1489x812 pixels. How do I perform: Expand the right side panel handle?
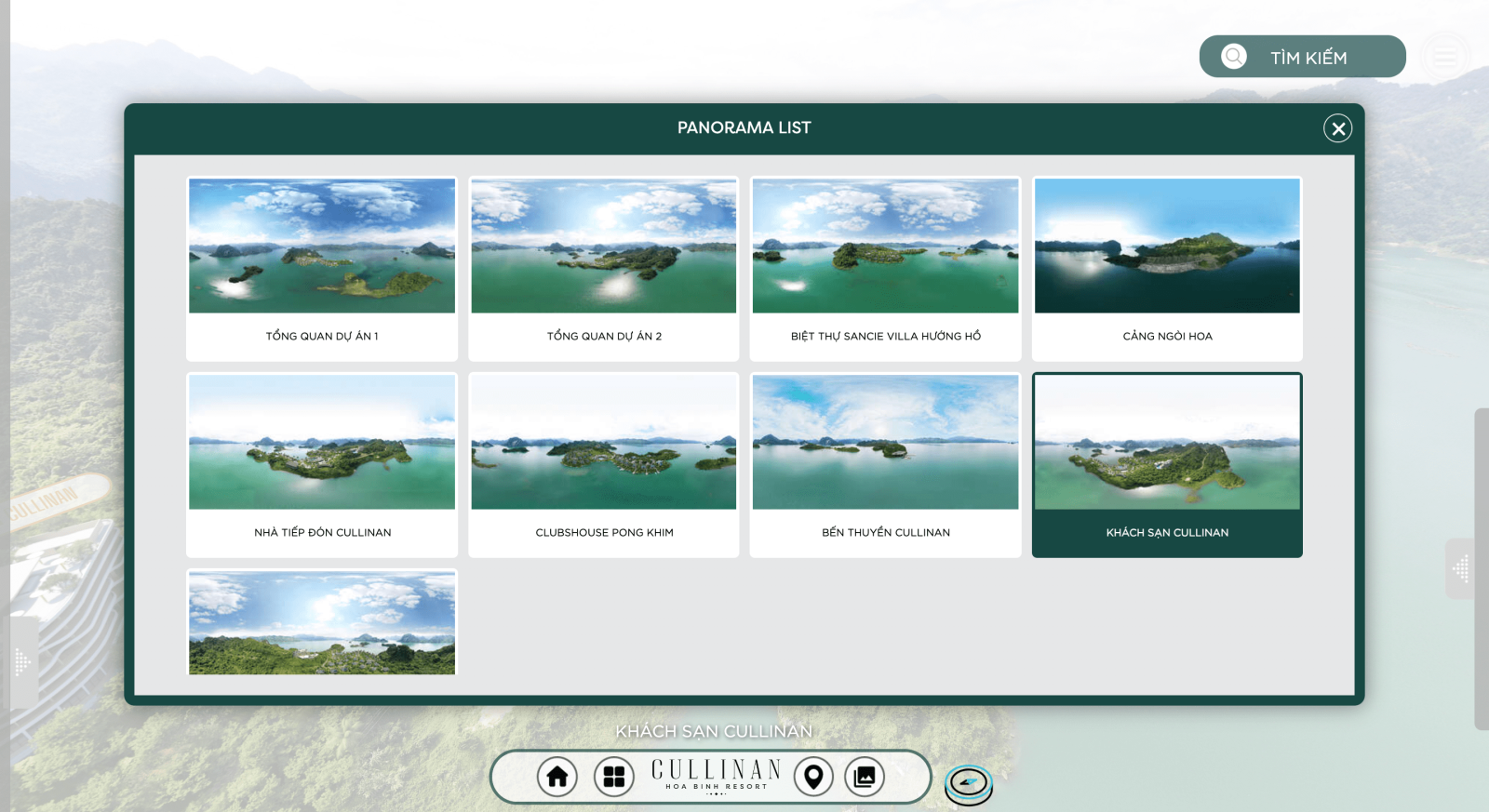[1461, 568]
